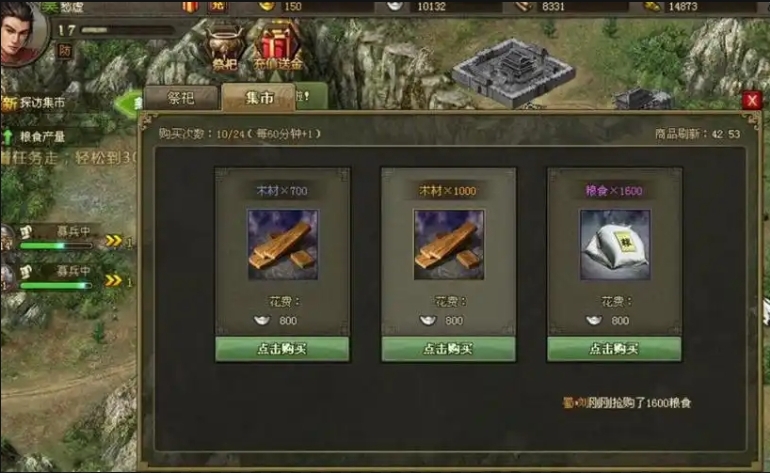
Task: Click the green 粮食产量 up arrow
Action: point(7,137)
